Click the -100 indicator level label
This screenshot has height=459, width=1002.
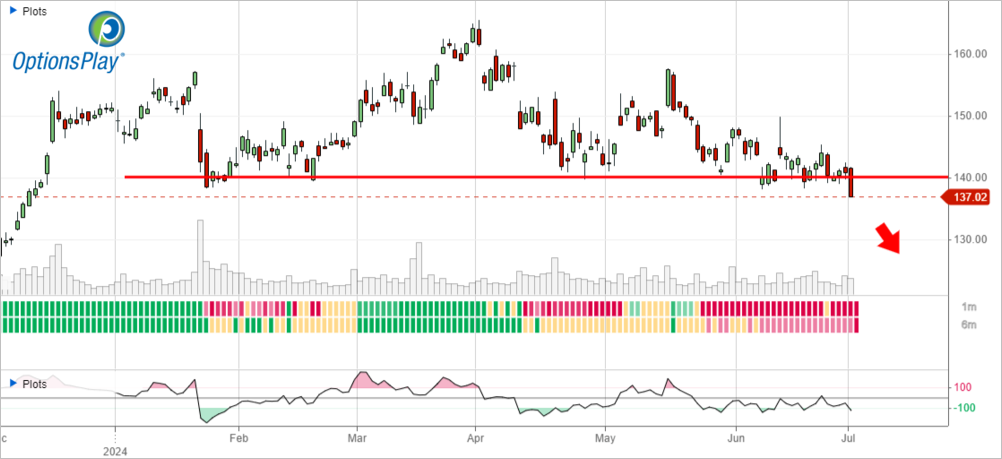962,408
